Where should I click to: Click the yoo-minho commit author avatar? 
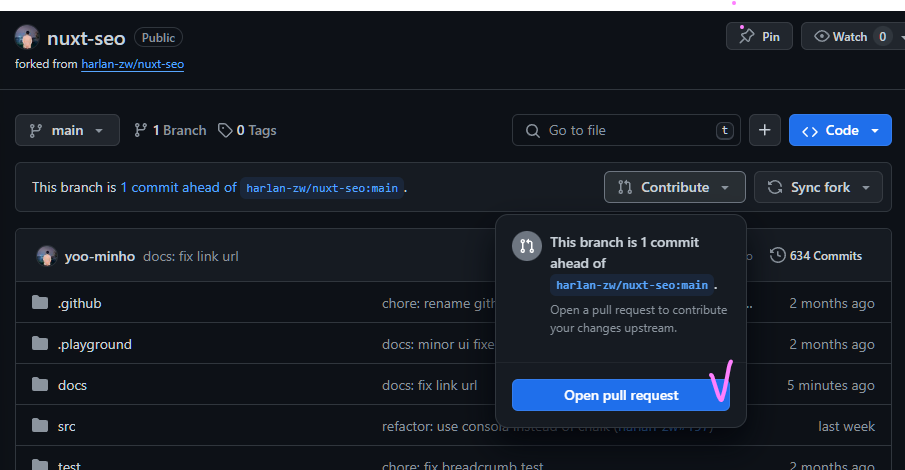(47, 256)
